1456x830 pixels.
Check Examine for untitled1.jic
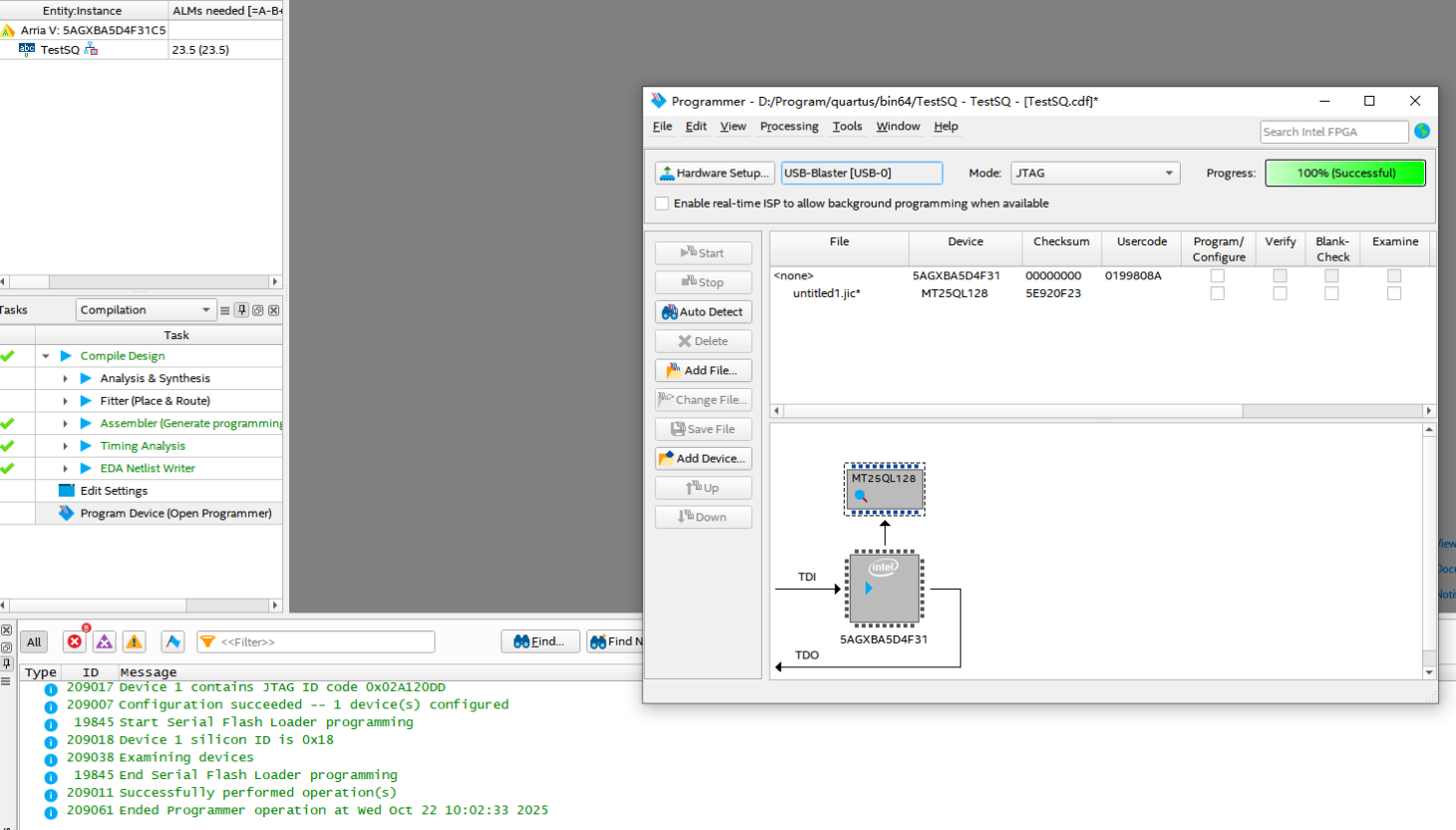[x=1394, y=293]
